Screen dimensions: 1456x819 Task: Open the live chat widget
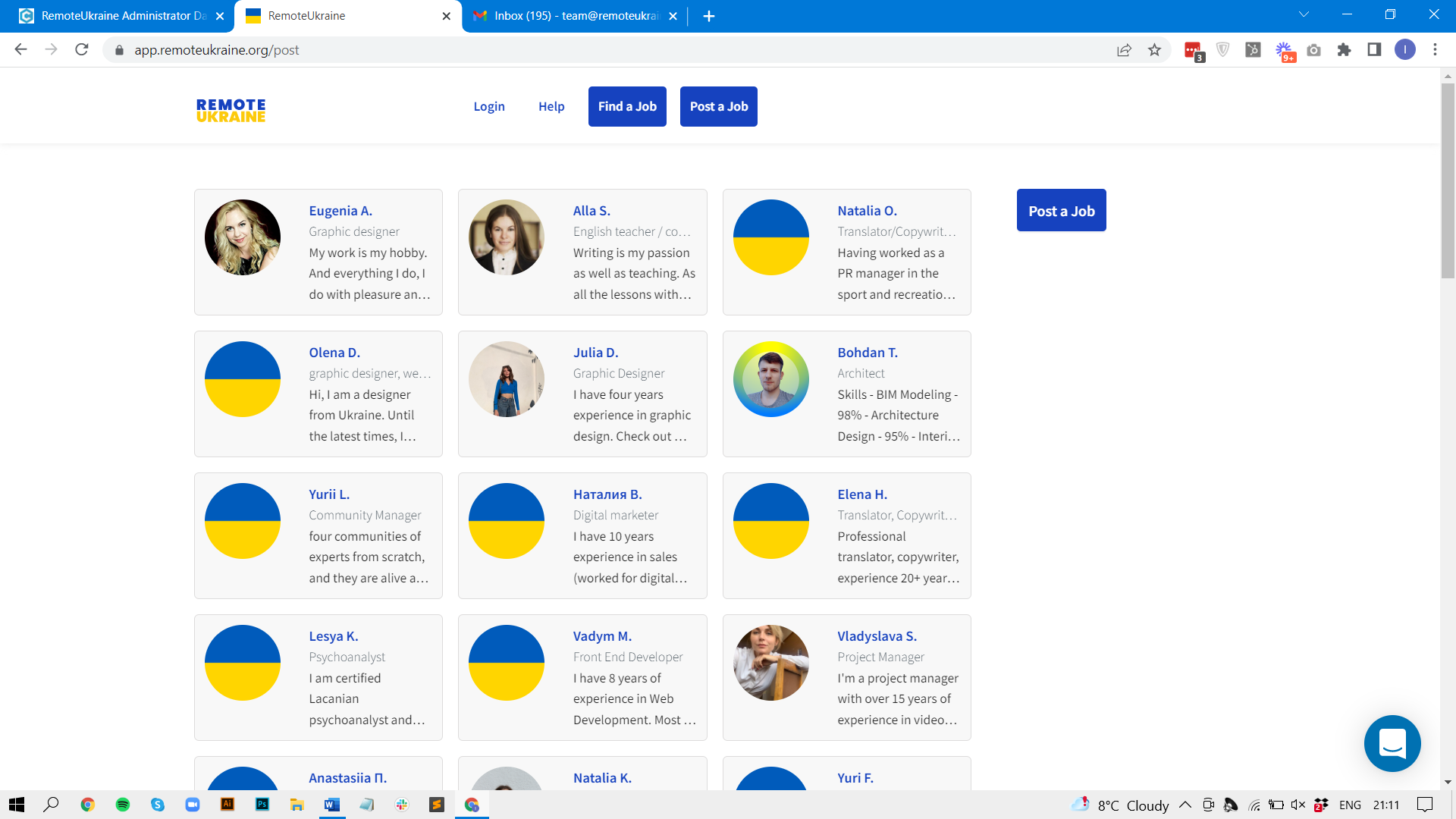tap(1392, 742)
